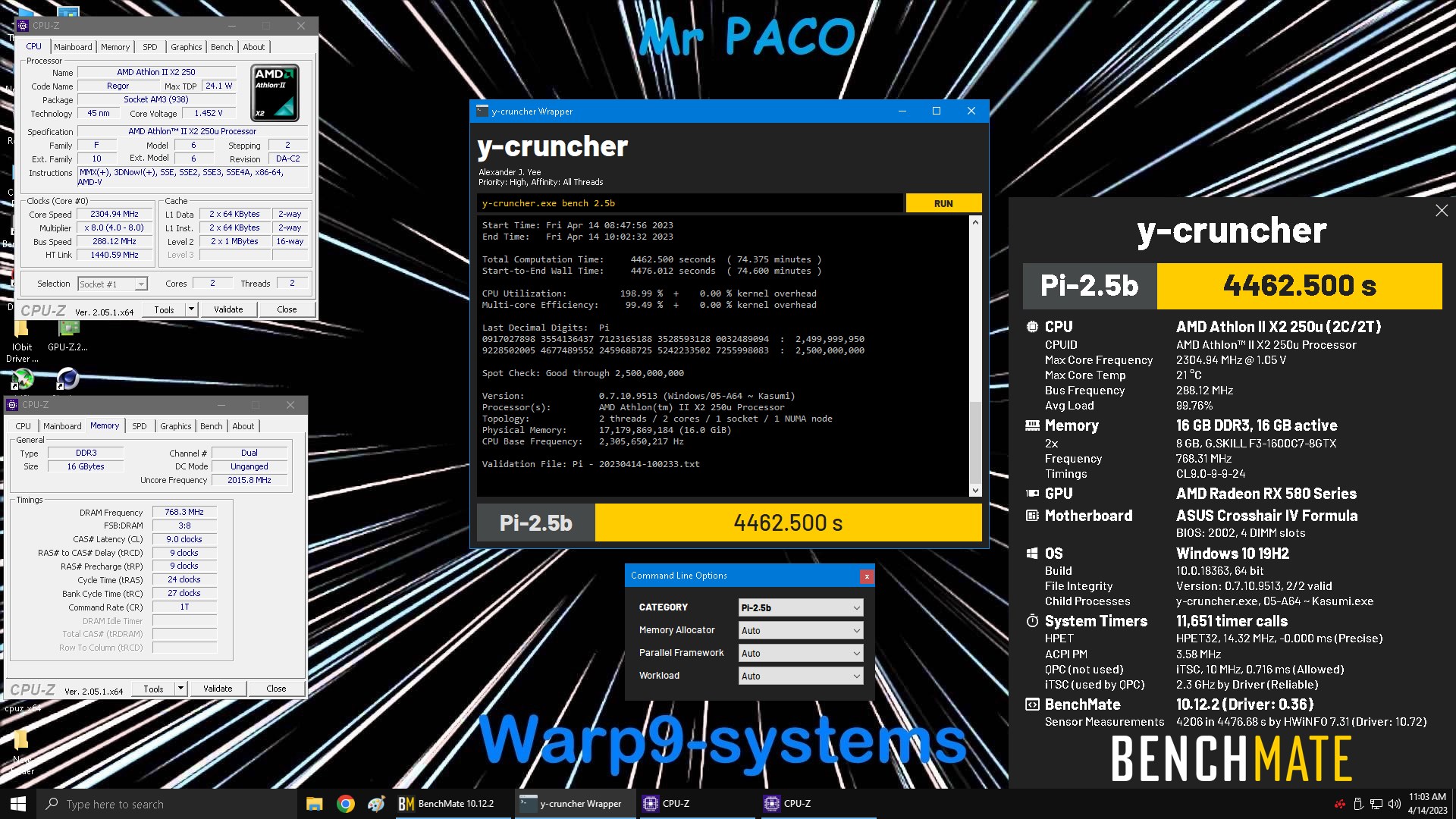Open About tab in top CPU-Z window
Image resolution: width=1456 pixels, height=819 pixels.
coord(254,47)
